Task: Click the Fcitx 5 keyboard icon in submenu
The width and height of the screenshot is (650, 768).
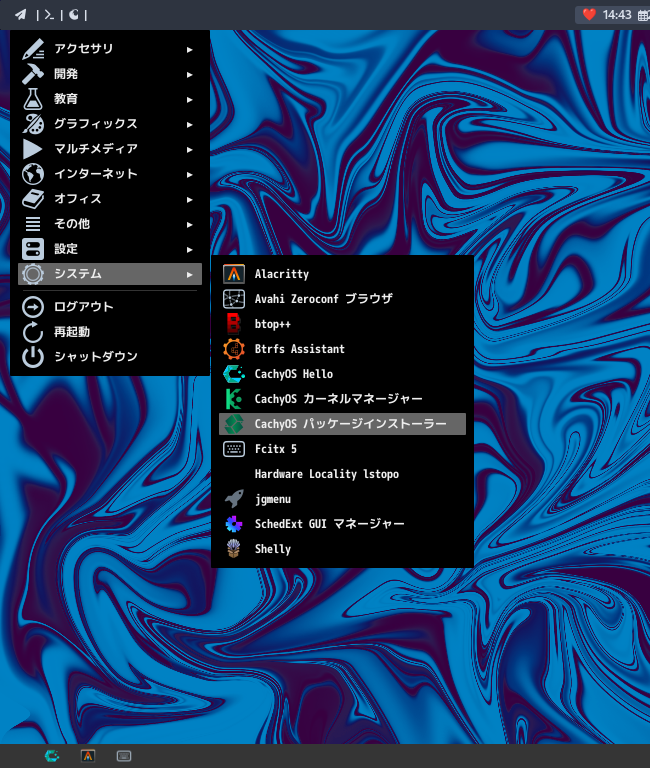Action: 234,449
